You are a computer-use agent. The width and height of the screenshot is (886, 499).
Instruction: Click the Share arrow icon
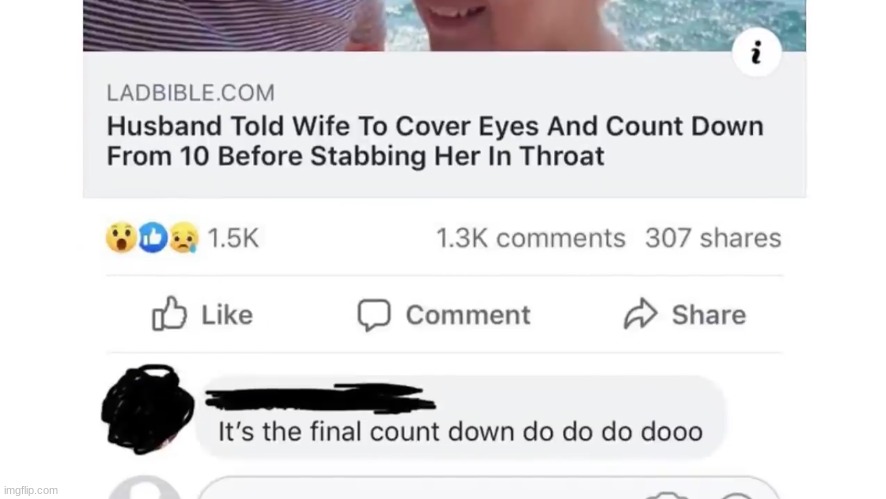pos(640,314)
